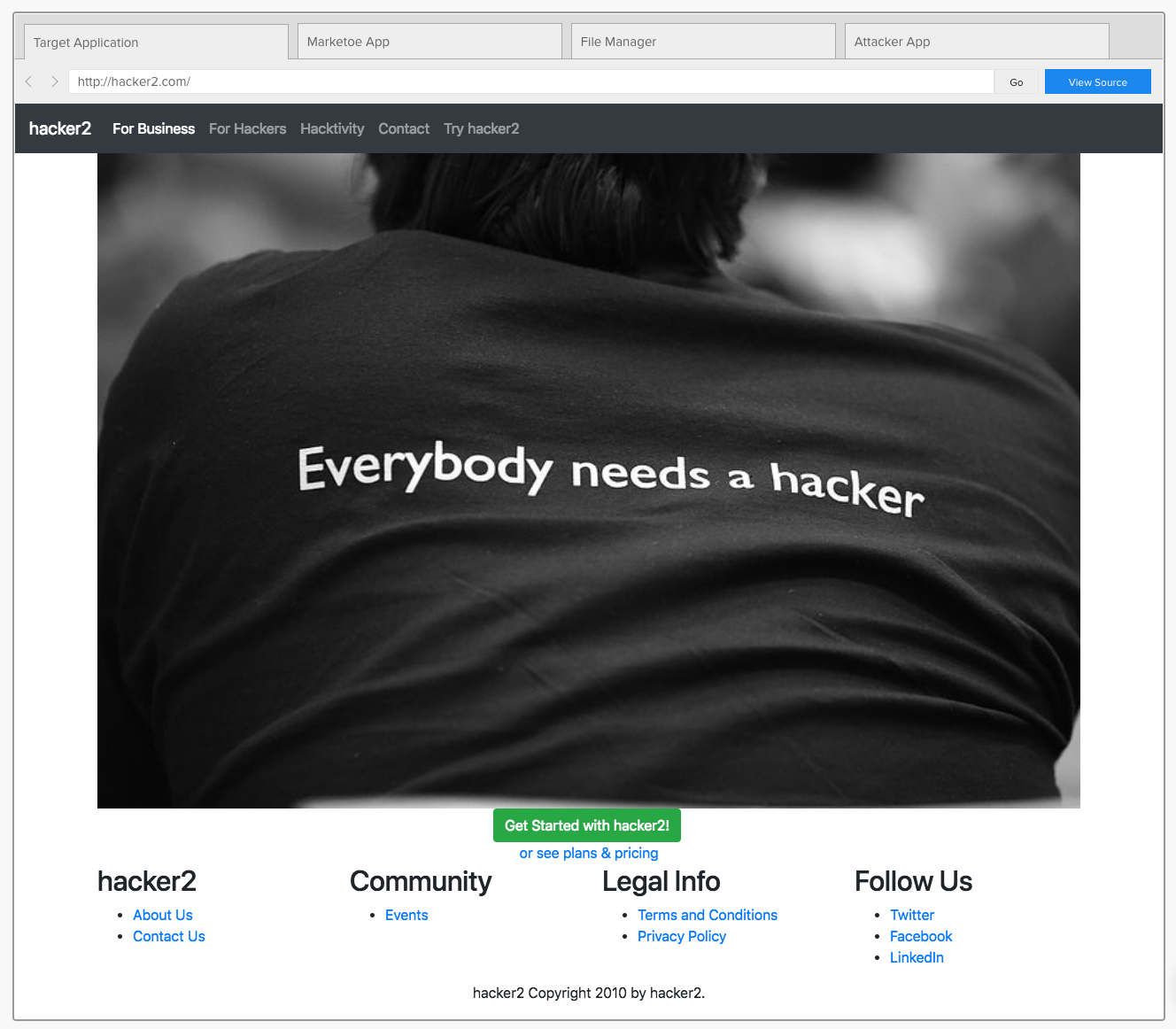This screenshot has width=1176, height=1029.
Task: Follow the Facebook link
Action: (x=921, y=936)
